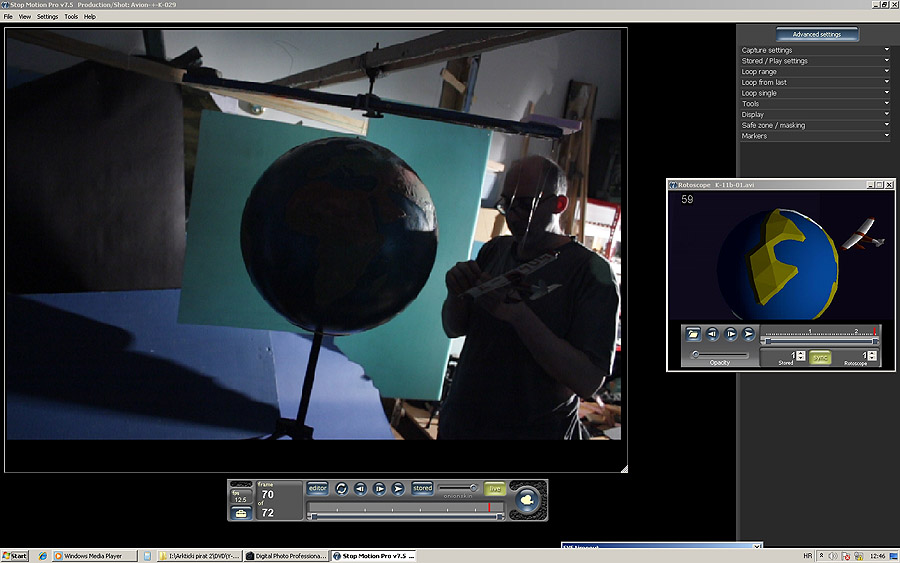
Task: Expand Loop from last panel
Action: [x=815, y=82]
